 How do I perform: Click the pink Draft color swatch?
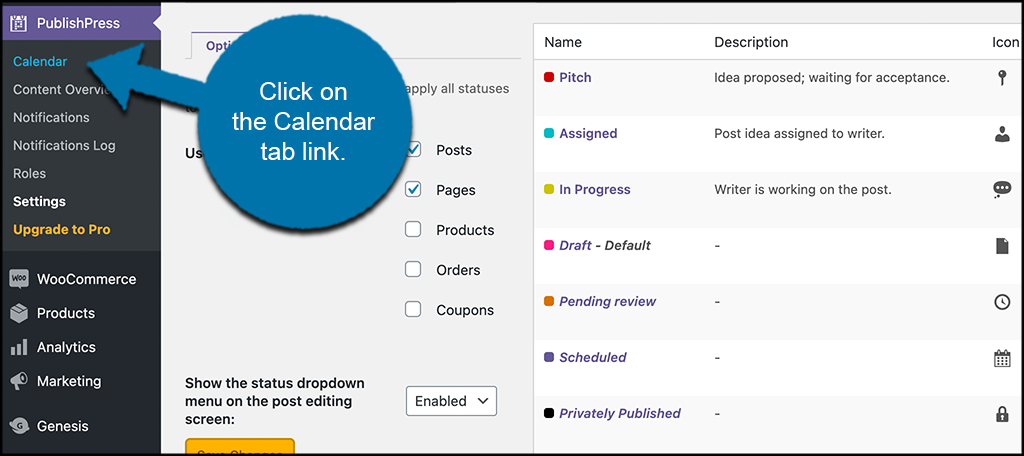click(x=549, y=246)
